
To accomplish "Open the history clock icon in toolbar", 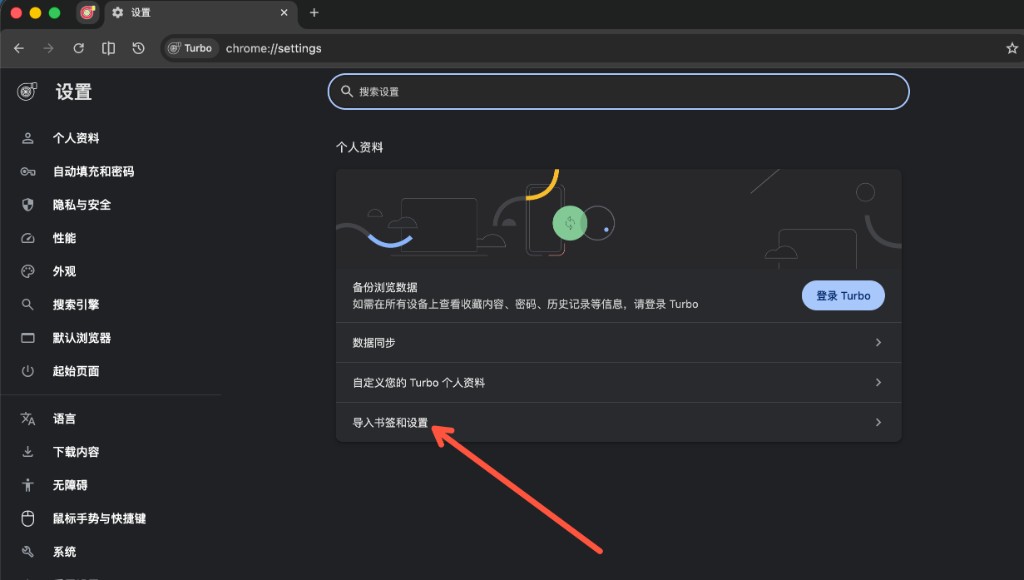I will pyautogui.click(x=138, y=48).
